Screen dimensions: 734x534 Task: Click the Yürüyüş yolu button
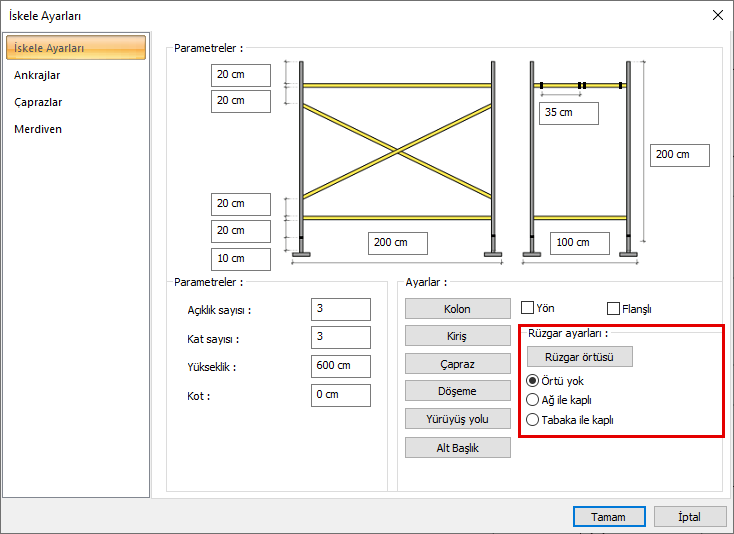click(457, 419)
